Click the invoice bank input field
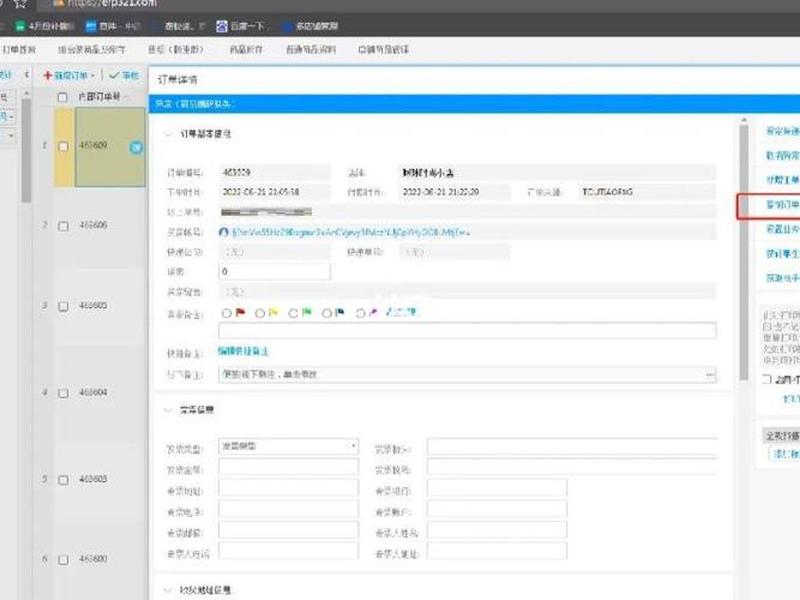Screen dimensions: 800x600 point(497,488)
